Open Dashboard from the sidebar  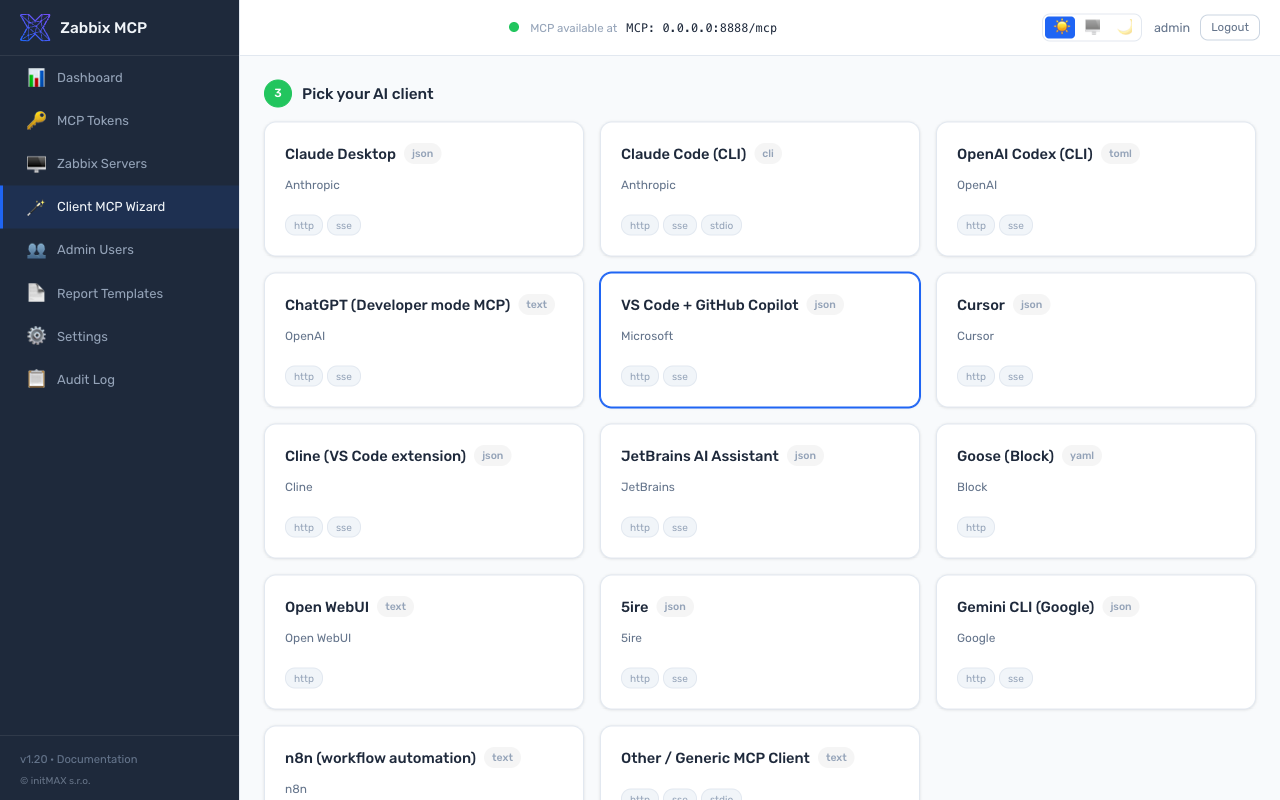[x=119, y=77]
